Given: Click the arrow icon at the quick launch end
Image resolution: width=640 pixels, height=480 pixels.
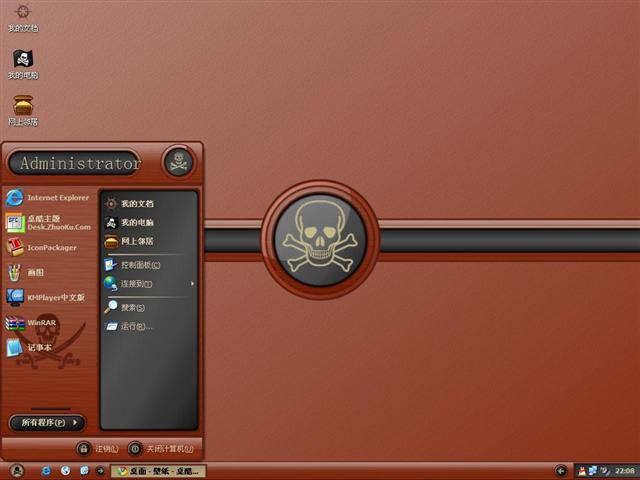Looking at the screenshot, I should click(100, 471).
